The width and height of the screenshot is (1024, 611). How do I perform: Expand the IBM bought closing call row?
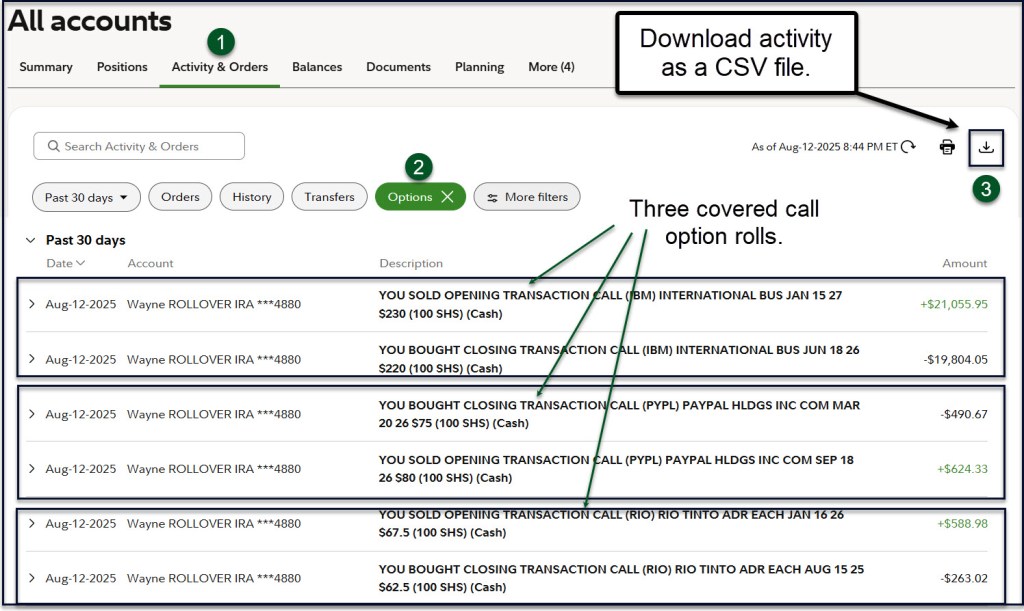[x=32, y=359]
